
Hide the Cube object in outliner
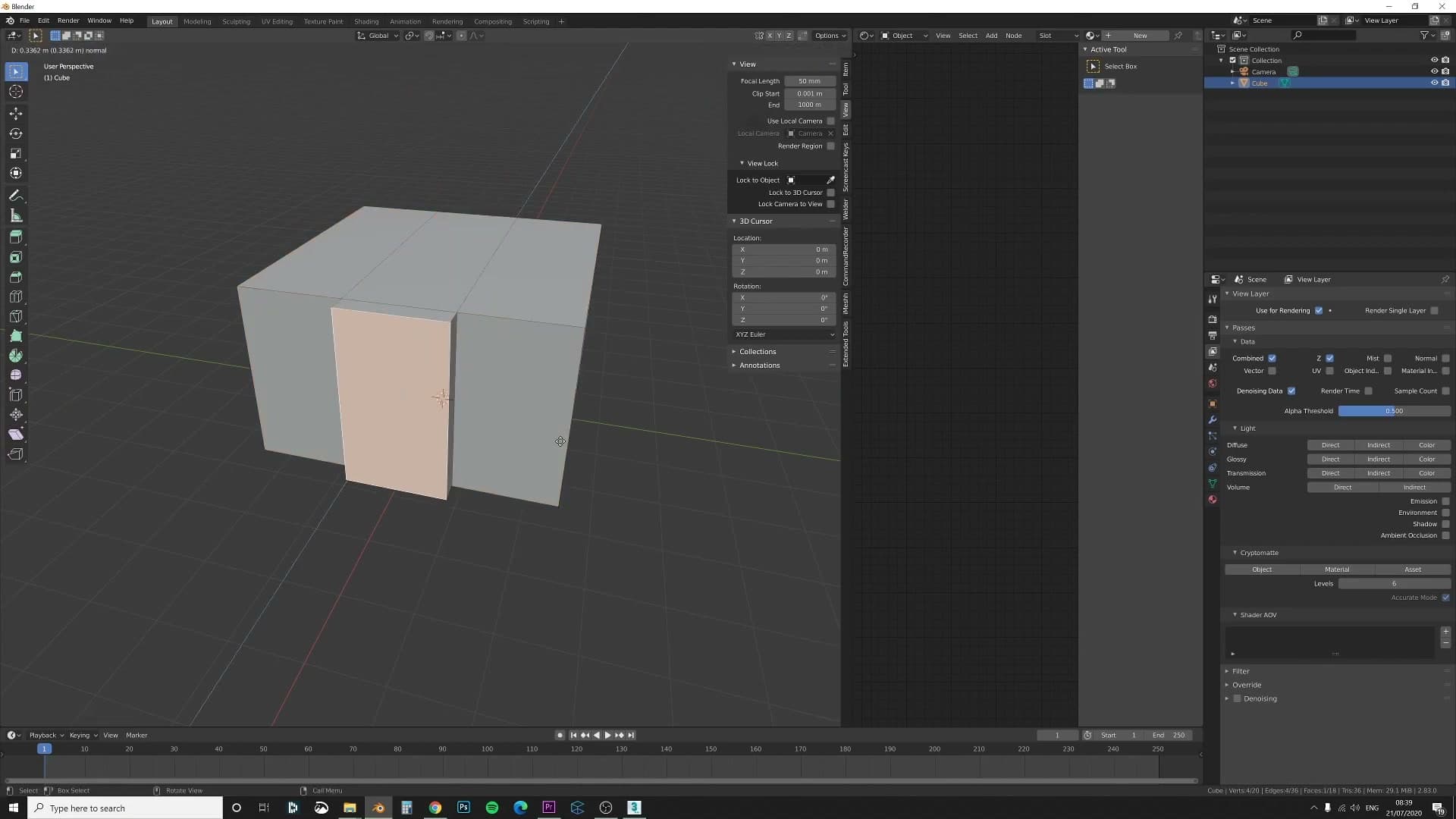point(1434,83)
